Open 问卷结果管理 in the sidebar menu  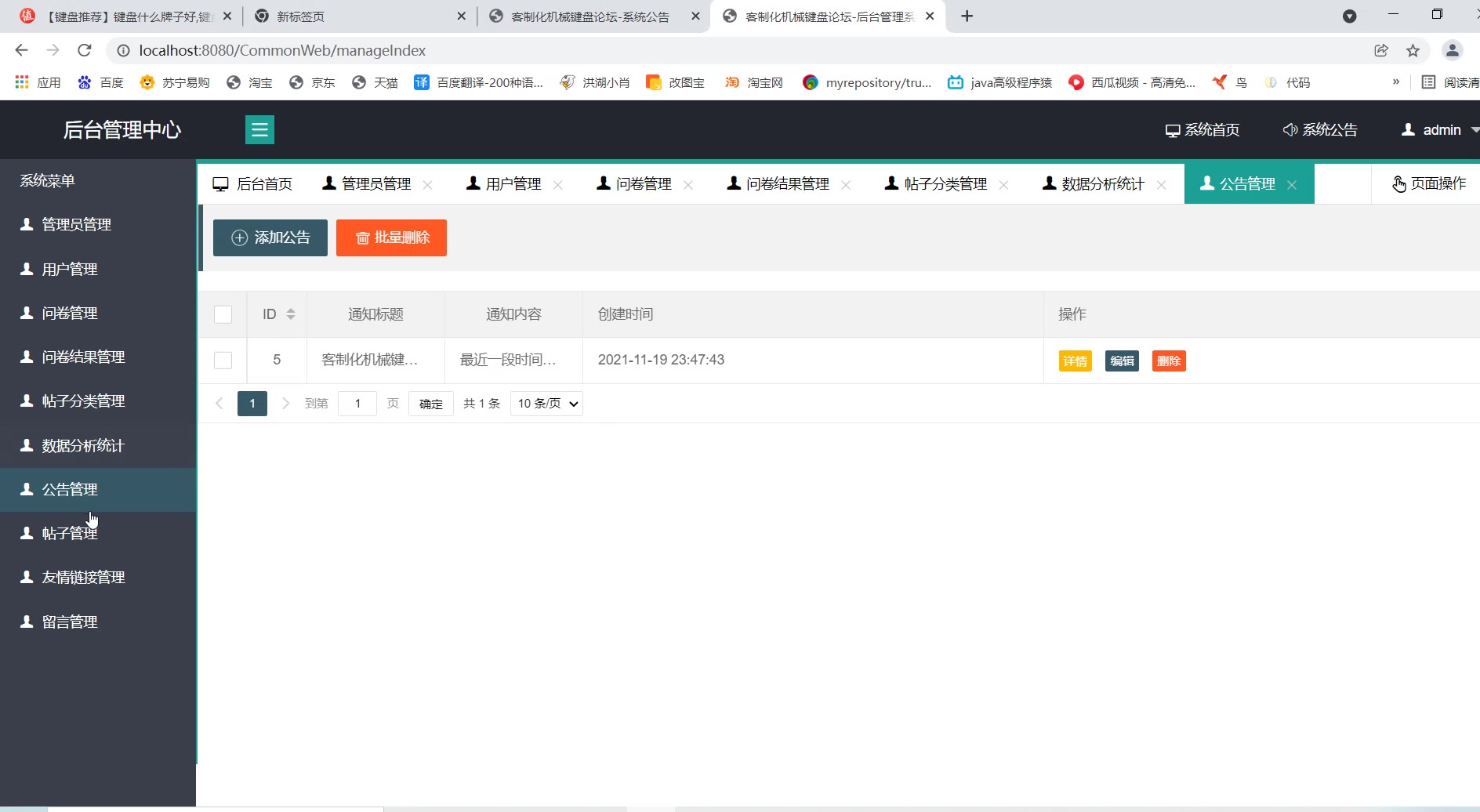pos(98,357)
